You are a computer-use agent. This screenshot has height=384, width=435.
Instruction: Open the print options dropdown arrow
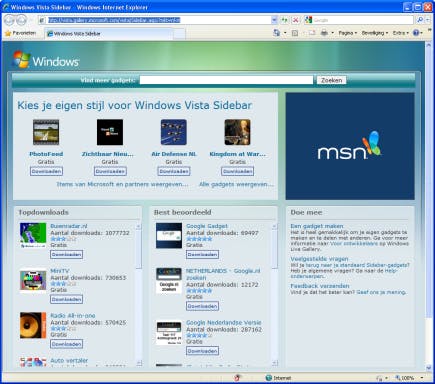[x=332, y=33]
